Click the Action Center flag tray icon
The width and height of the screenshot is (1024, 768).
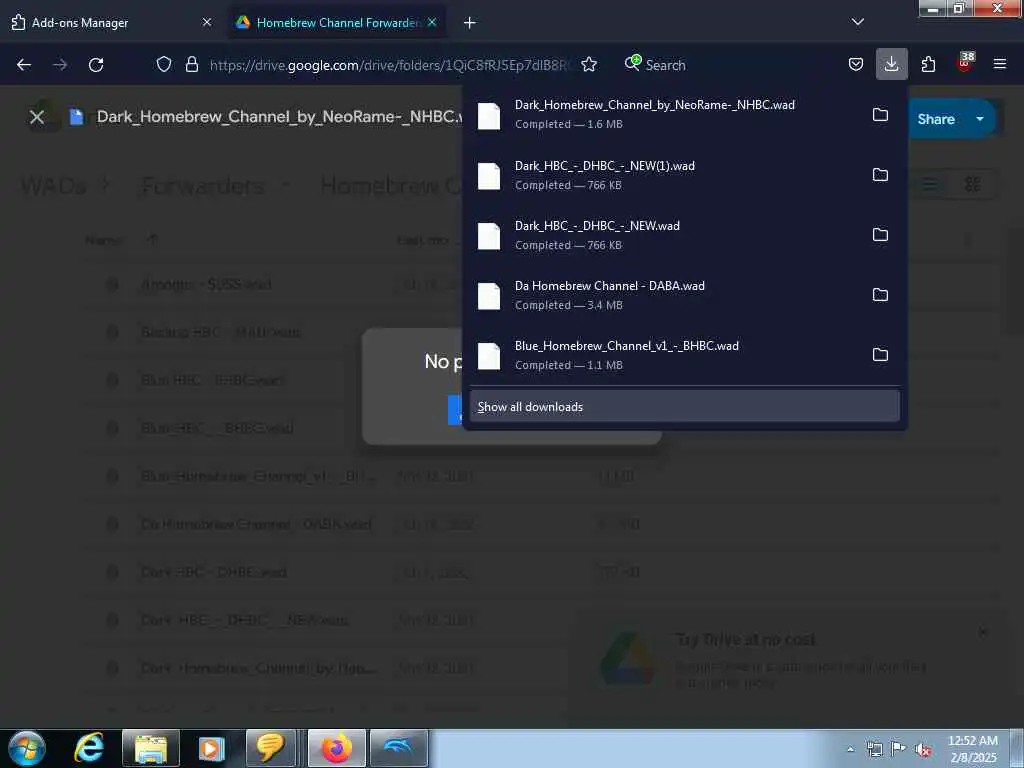click(x=898, y=749)
